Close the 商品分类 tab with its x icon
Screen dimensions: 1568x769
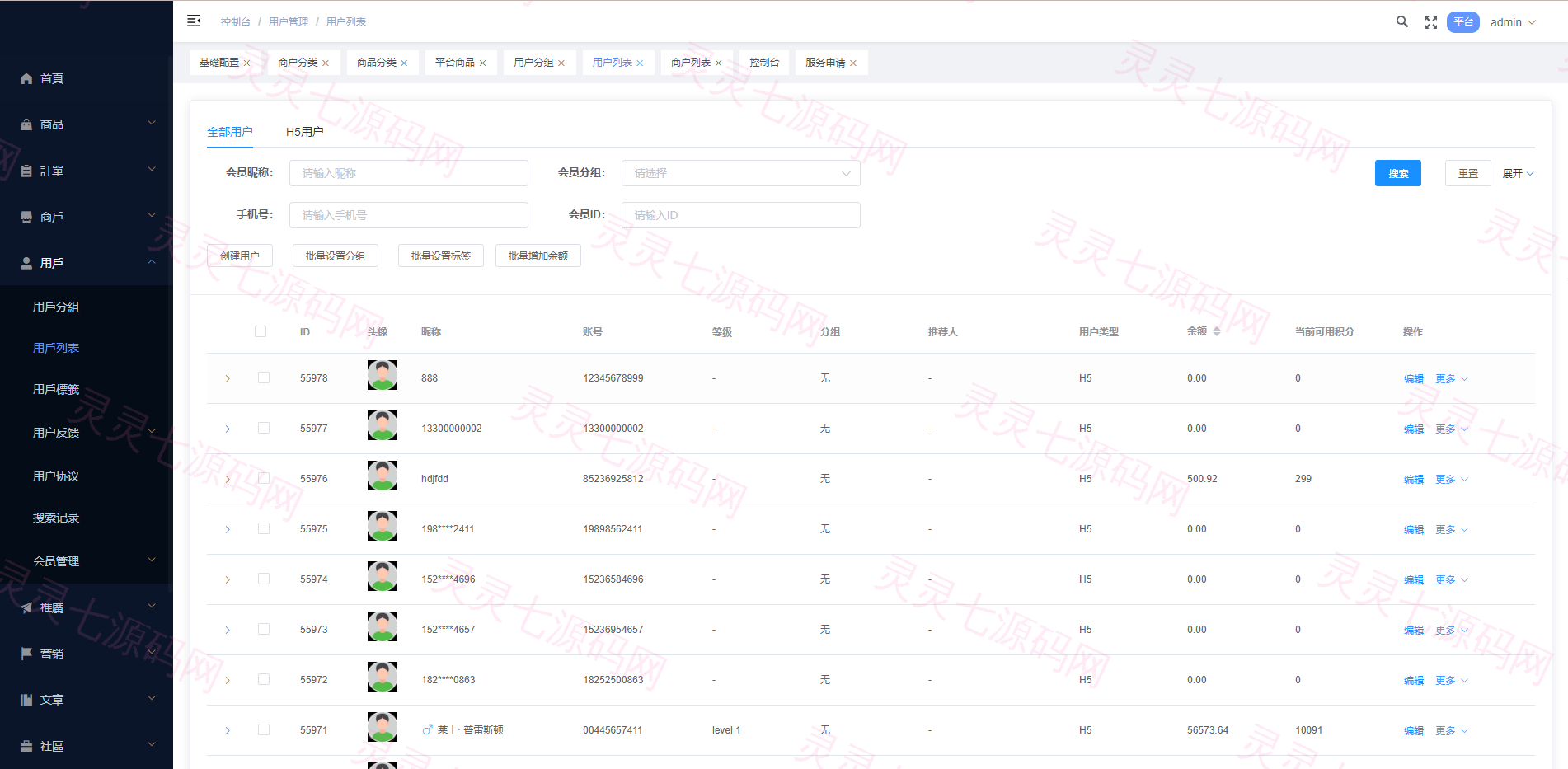tap(404, 63)
